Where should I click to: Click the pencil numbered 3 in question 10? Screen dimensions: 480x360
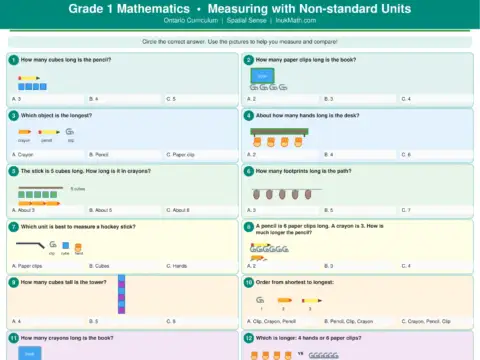312,301
